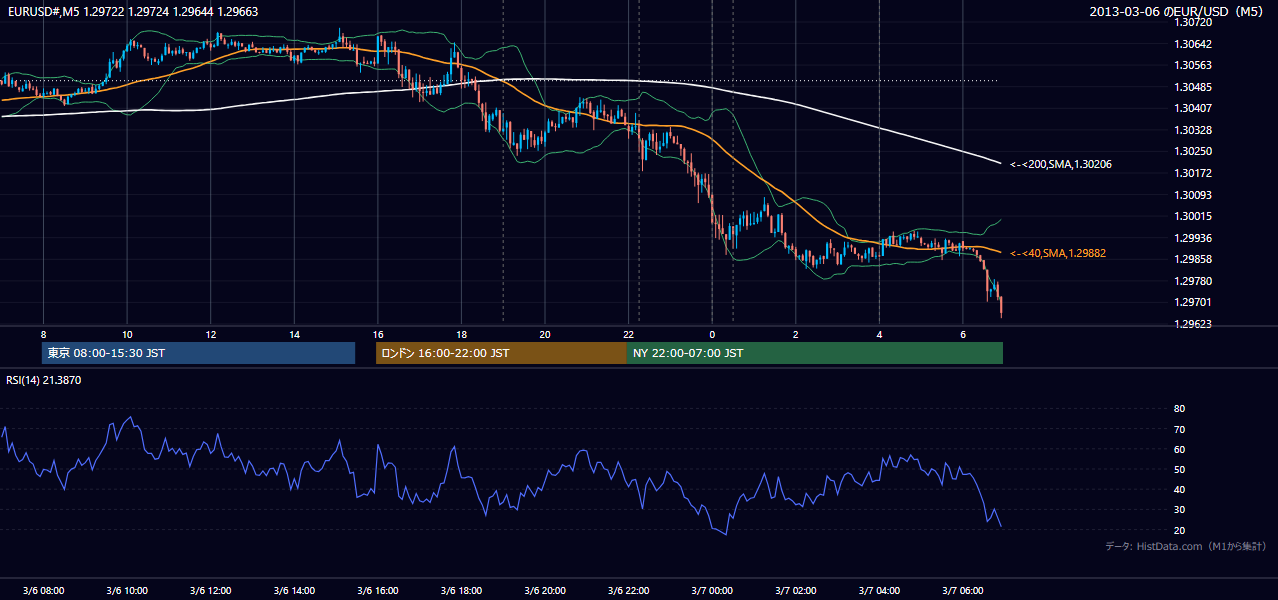
Task: Click price axis value 1.30642
Action: [x=1193, y=44]
